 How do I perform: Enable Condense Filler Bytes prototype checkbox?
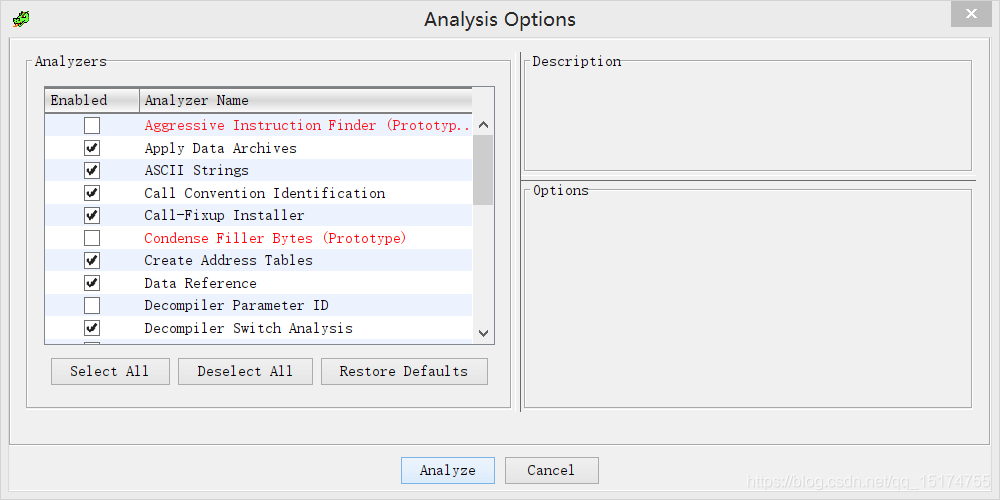coord(92,238)
